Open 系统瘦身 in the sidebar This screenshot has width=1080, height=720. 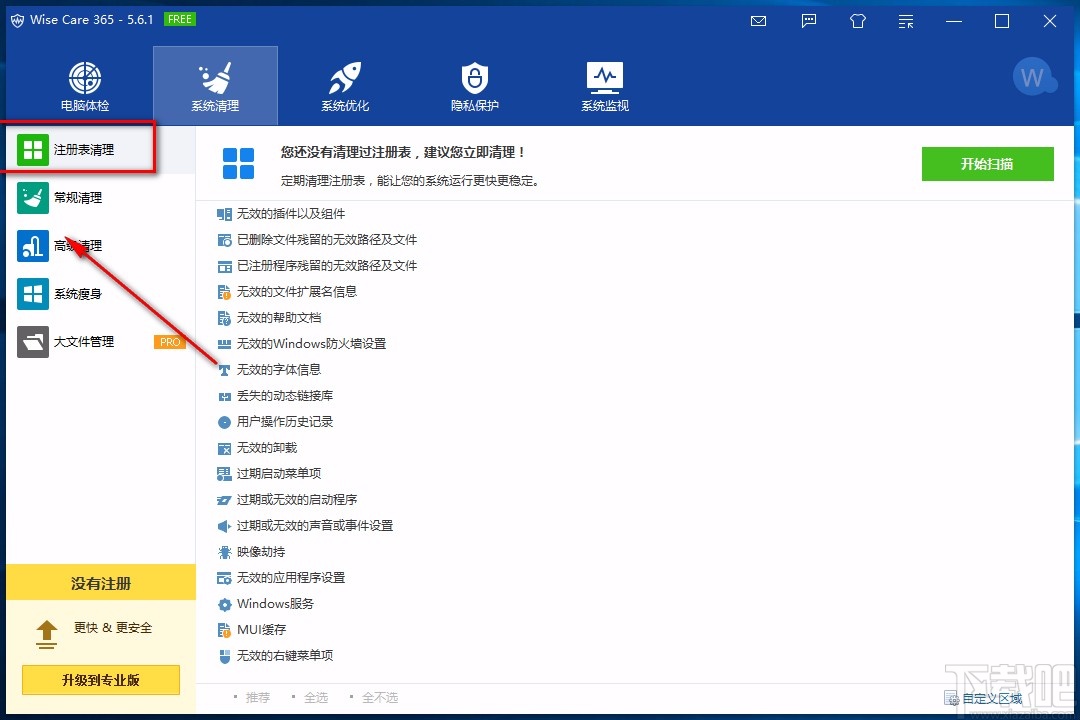(x=101, y=294)
